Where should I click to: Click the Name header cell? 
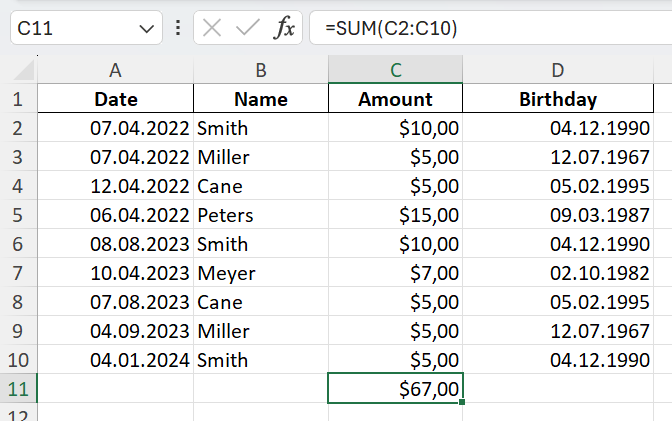(261, 99)
